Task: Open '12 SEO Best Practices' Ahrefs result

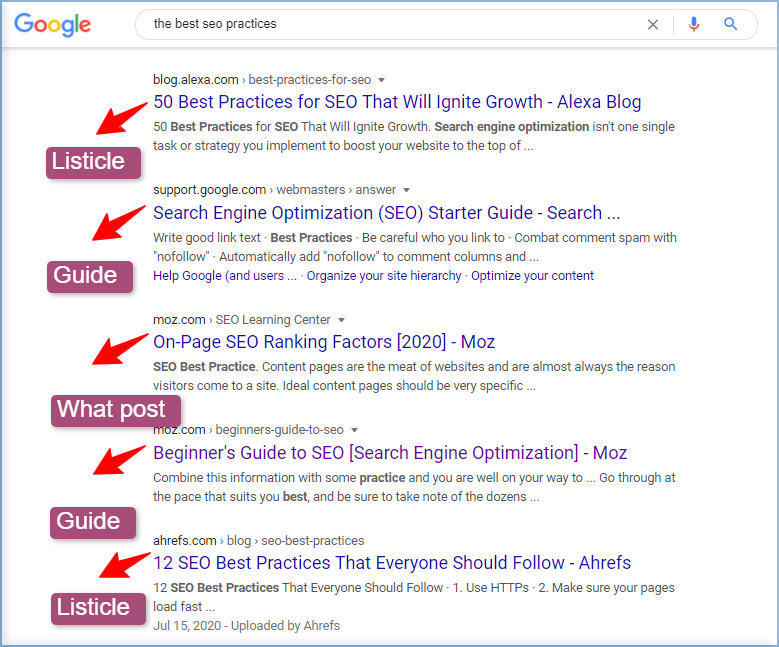Action: [x=392, y=563]
